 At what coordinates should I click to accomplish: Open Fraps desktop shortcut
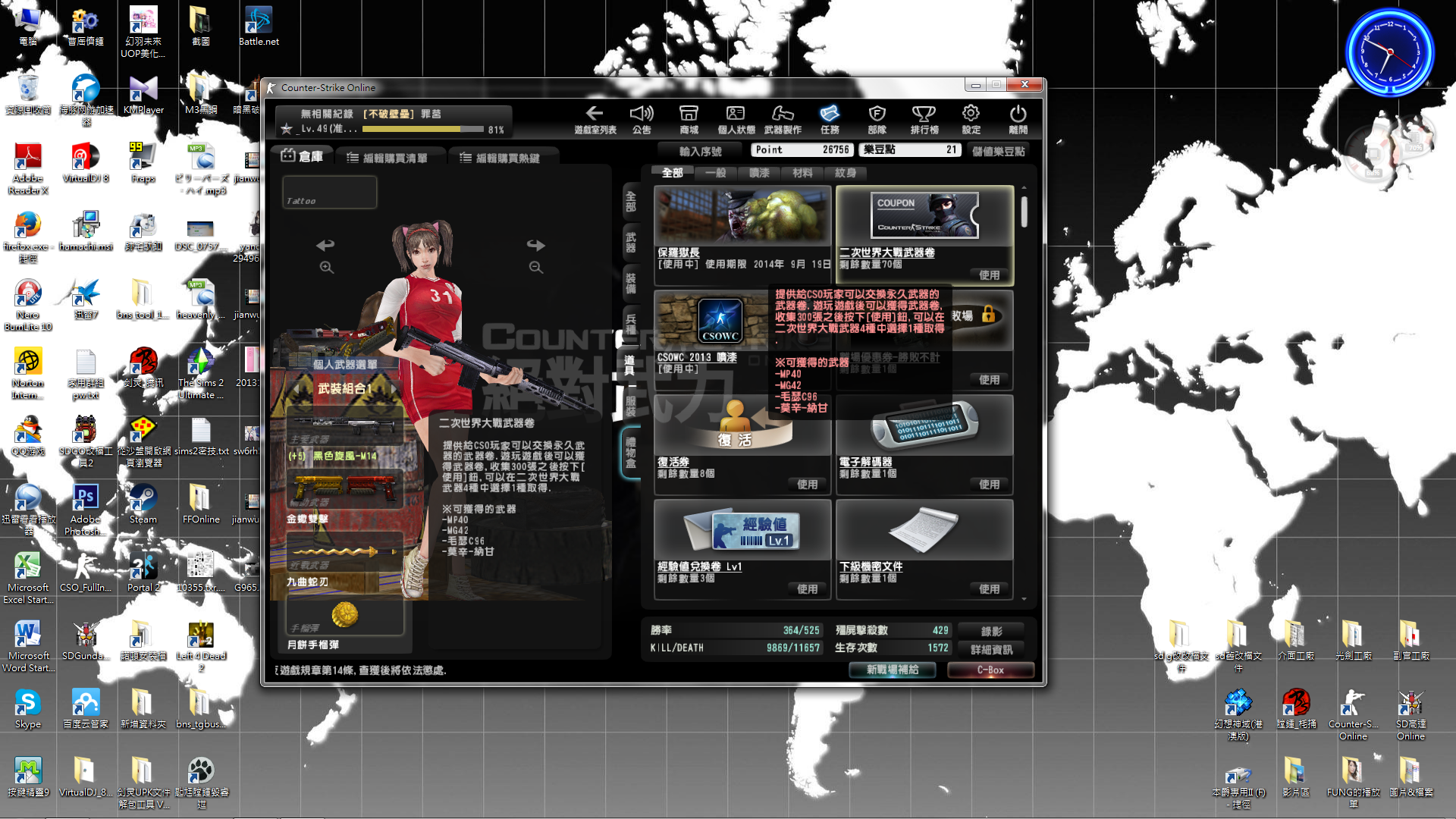pos(143,163)
